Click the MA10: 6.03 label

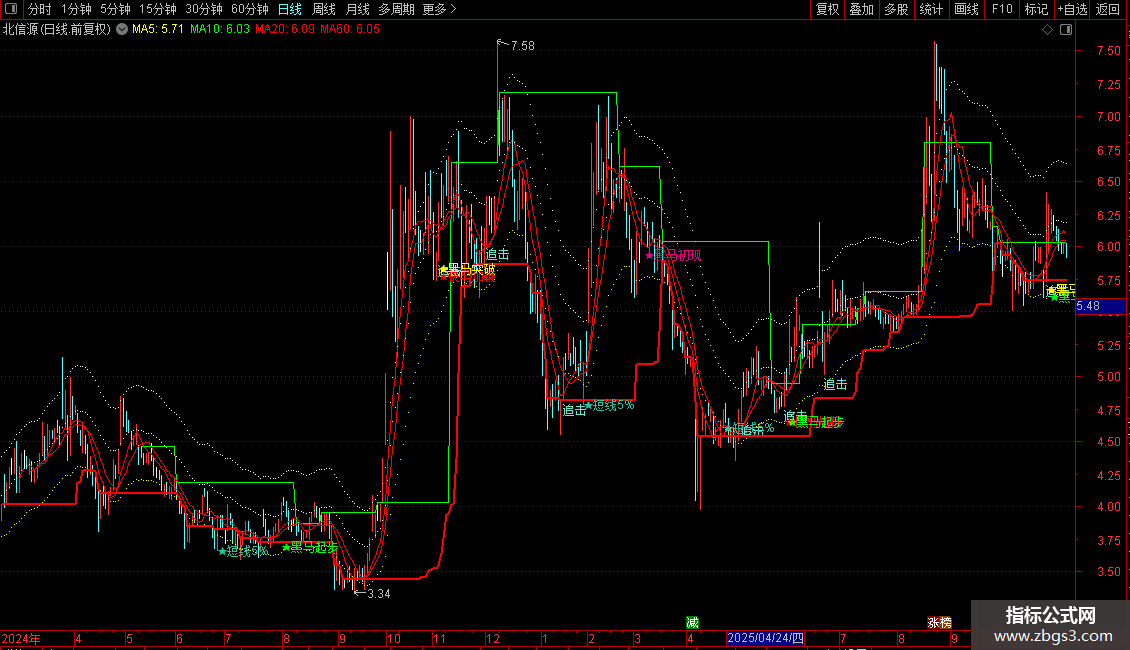[220, 30]
